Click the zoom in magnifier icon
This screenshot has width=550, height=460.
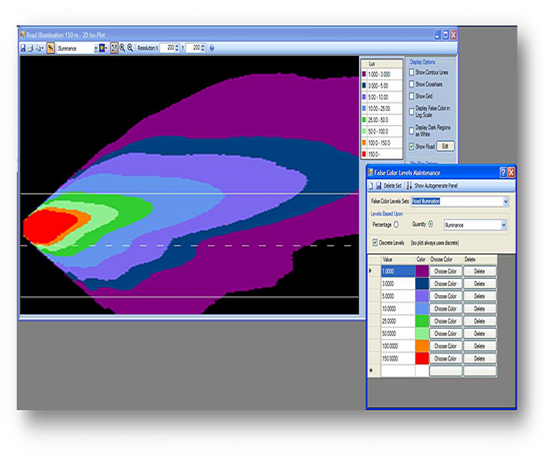(x=122, y=48)
